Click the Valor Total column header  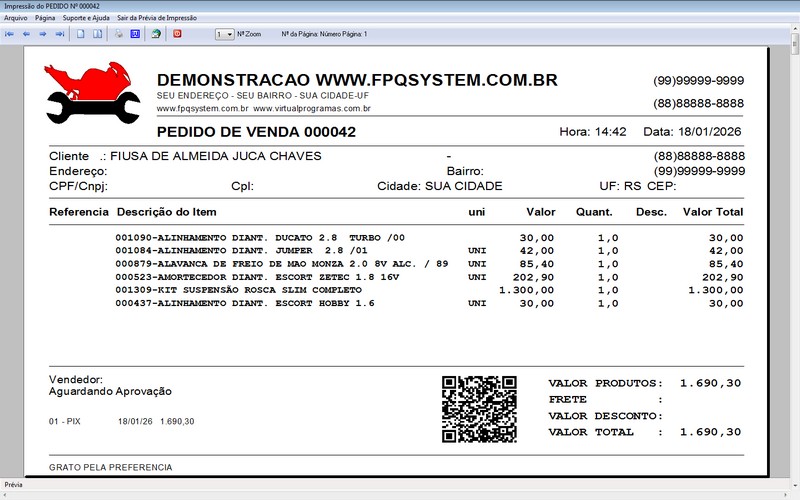[x=713, y=212]
